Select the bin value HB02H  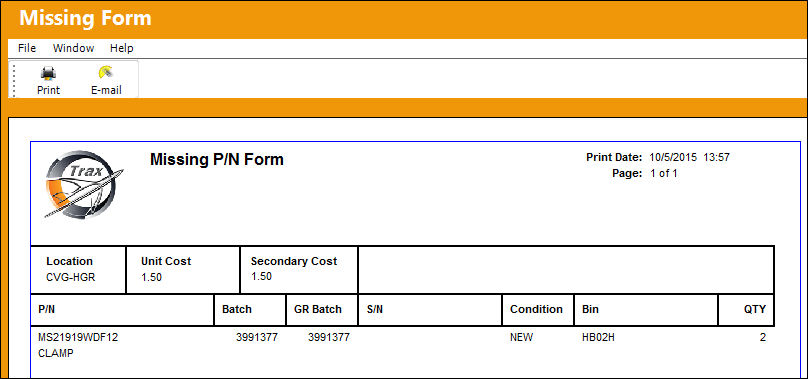click(x=598, y=338)
